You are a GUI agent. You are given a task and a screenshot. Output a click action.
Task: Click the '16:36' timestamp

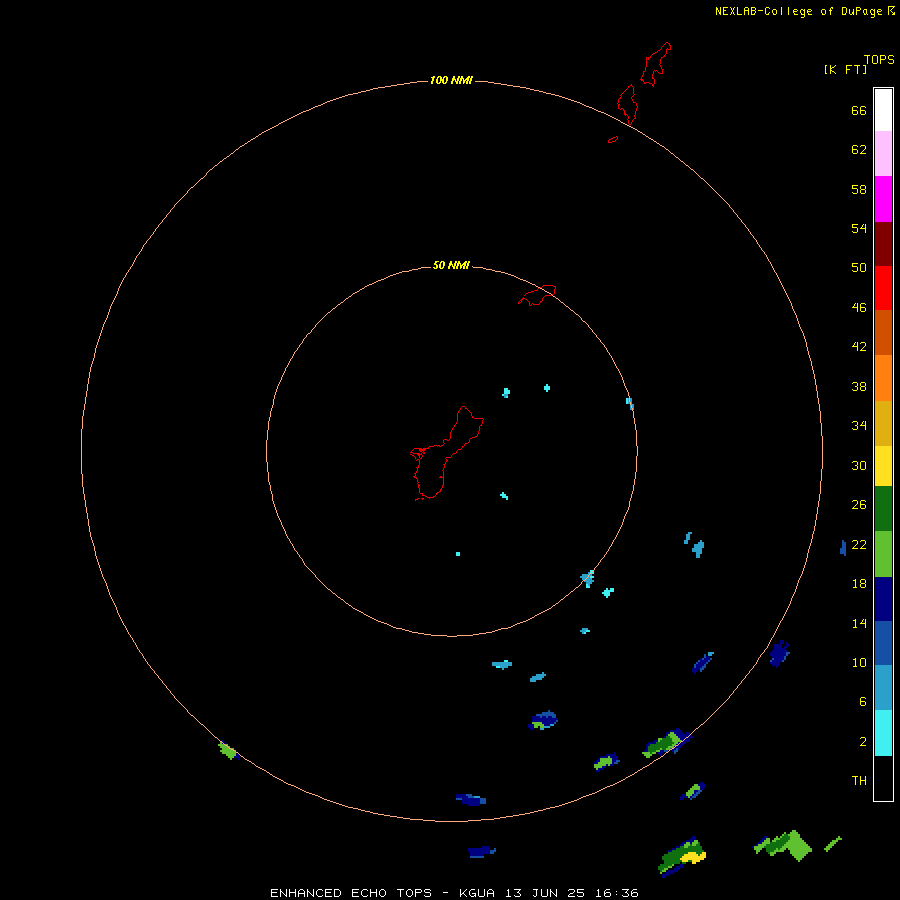point(616,893)
